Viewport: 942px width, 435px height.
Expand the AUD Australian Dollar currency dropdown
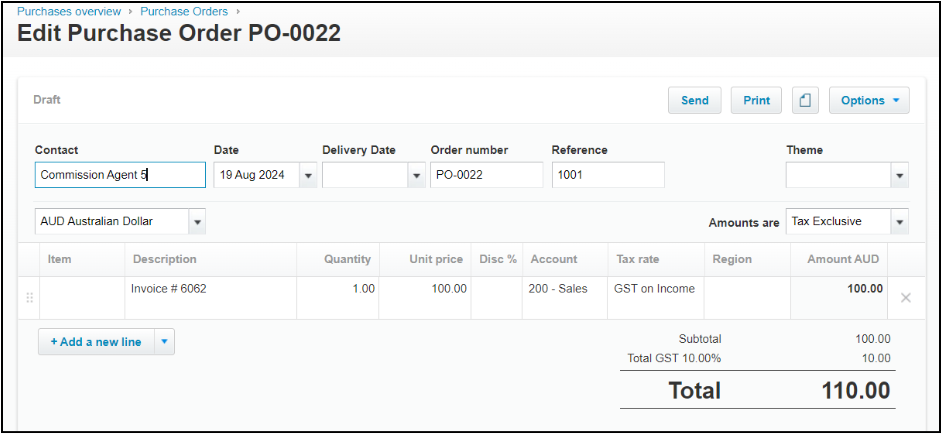coord(197,222)
